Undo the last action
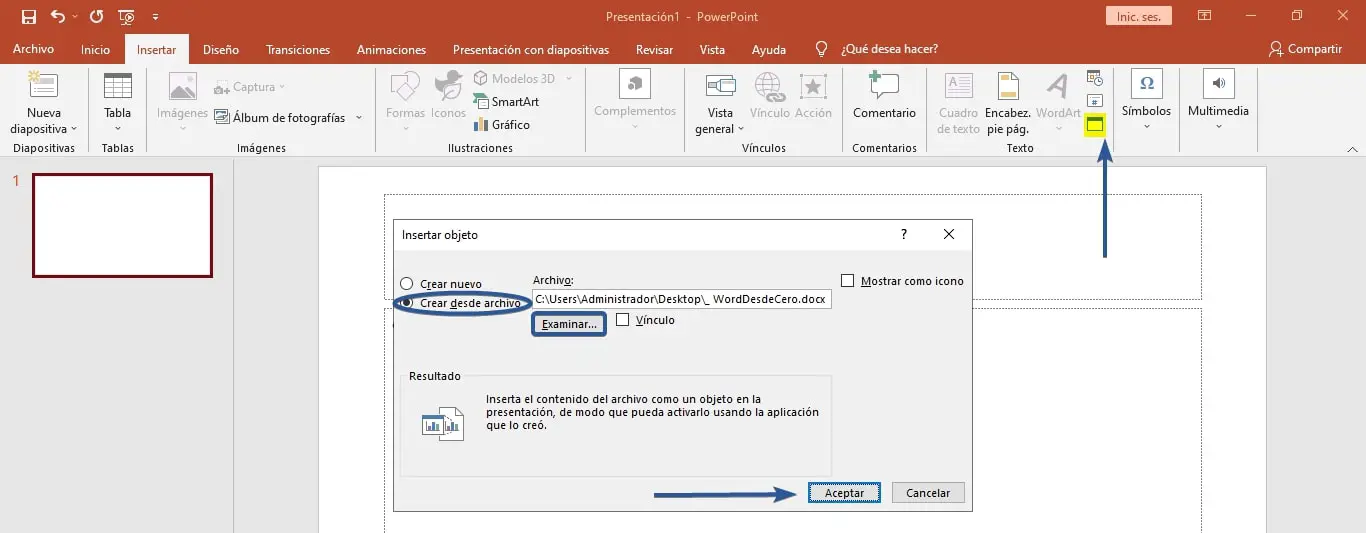Image resolution: width=1366 pixels, height=533 pixels. (57, 16)
